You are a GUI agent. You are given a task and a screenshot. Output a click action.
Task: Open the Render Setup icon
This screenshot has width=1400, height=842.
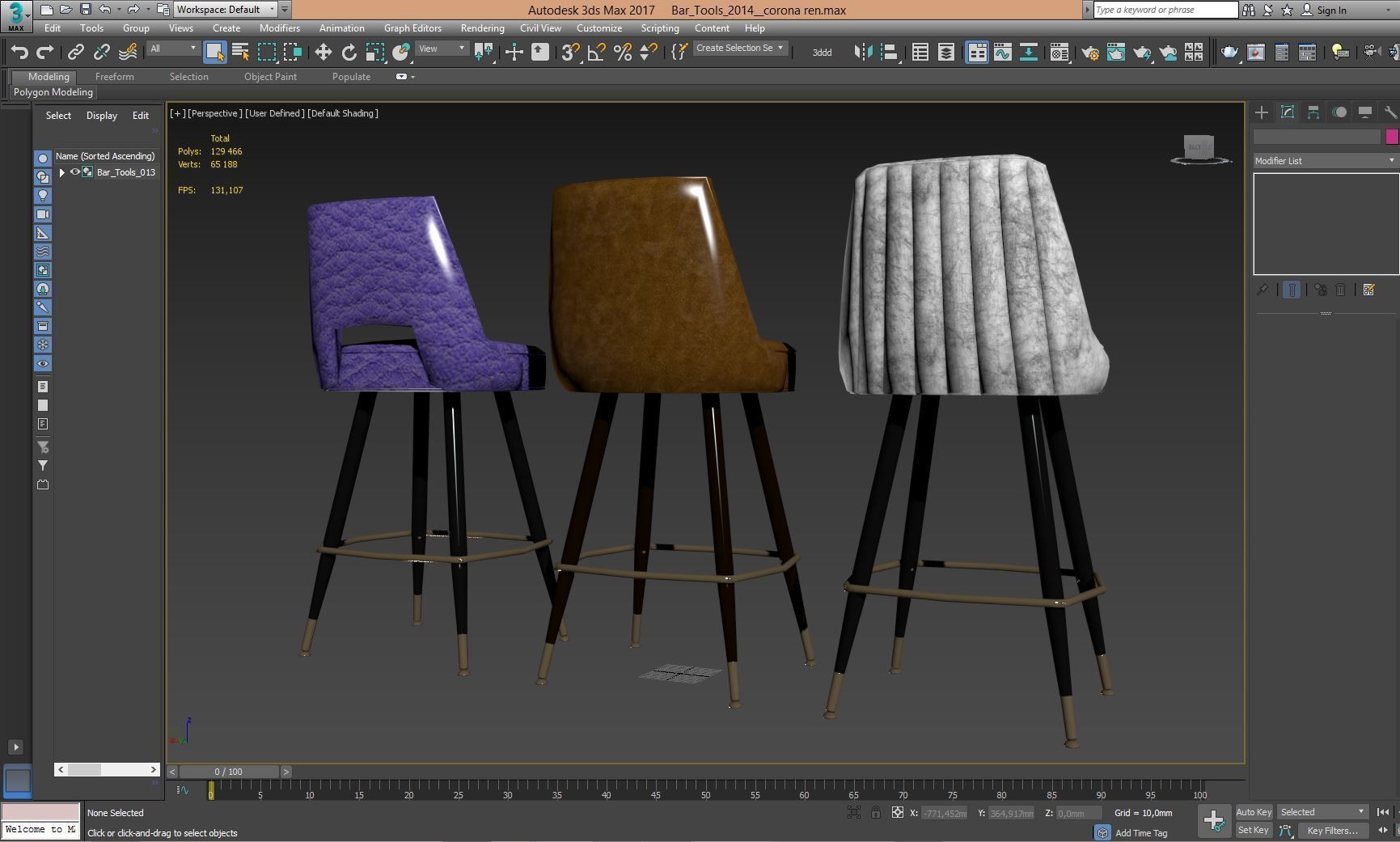pyautogui.click(x=1089, y=52)
